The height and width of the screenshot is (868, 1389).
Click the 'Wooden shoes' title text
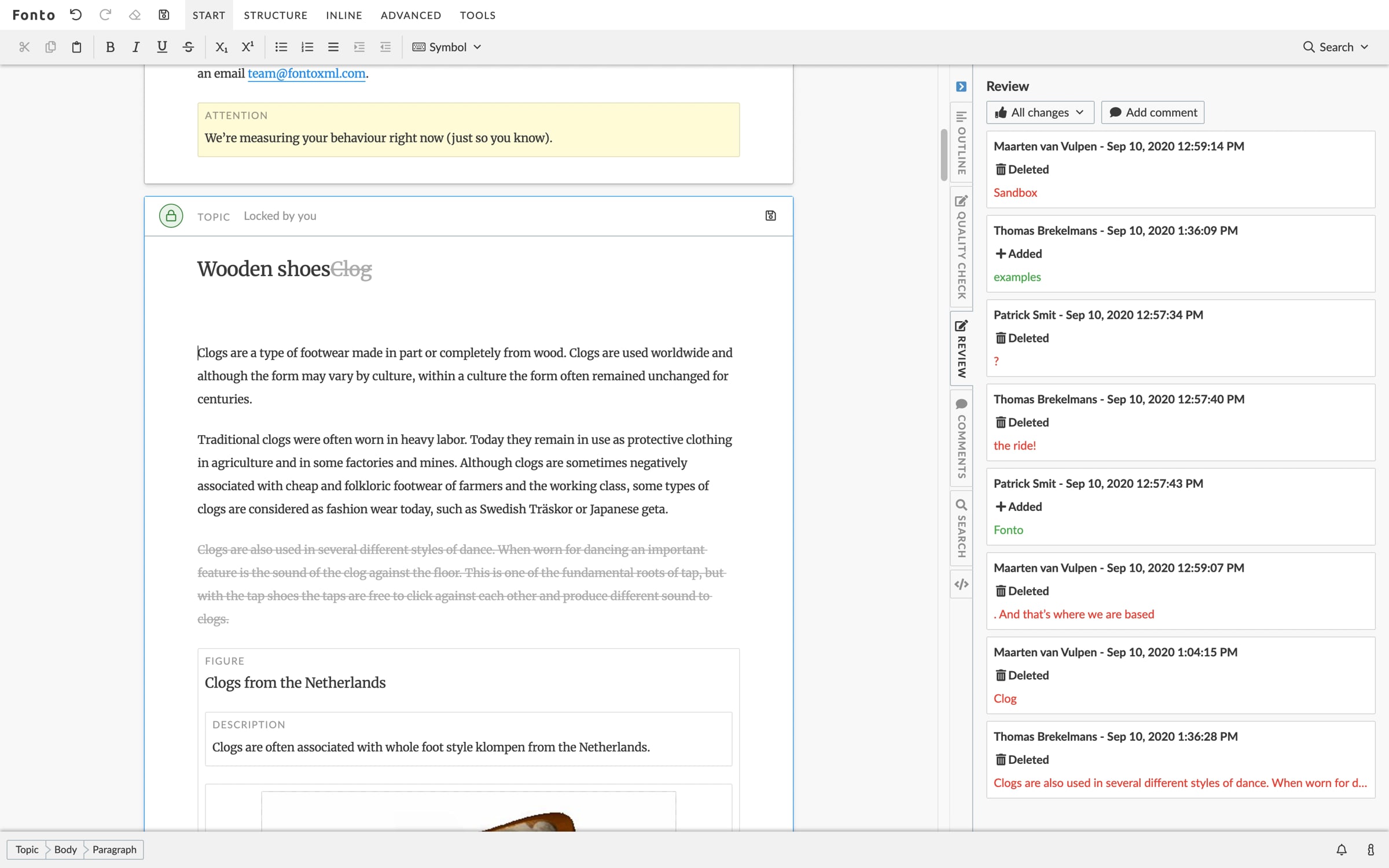[263, 269]
